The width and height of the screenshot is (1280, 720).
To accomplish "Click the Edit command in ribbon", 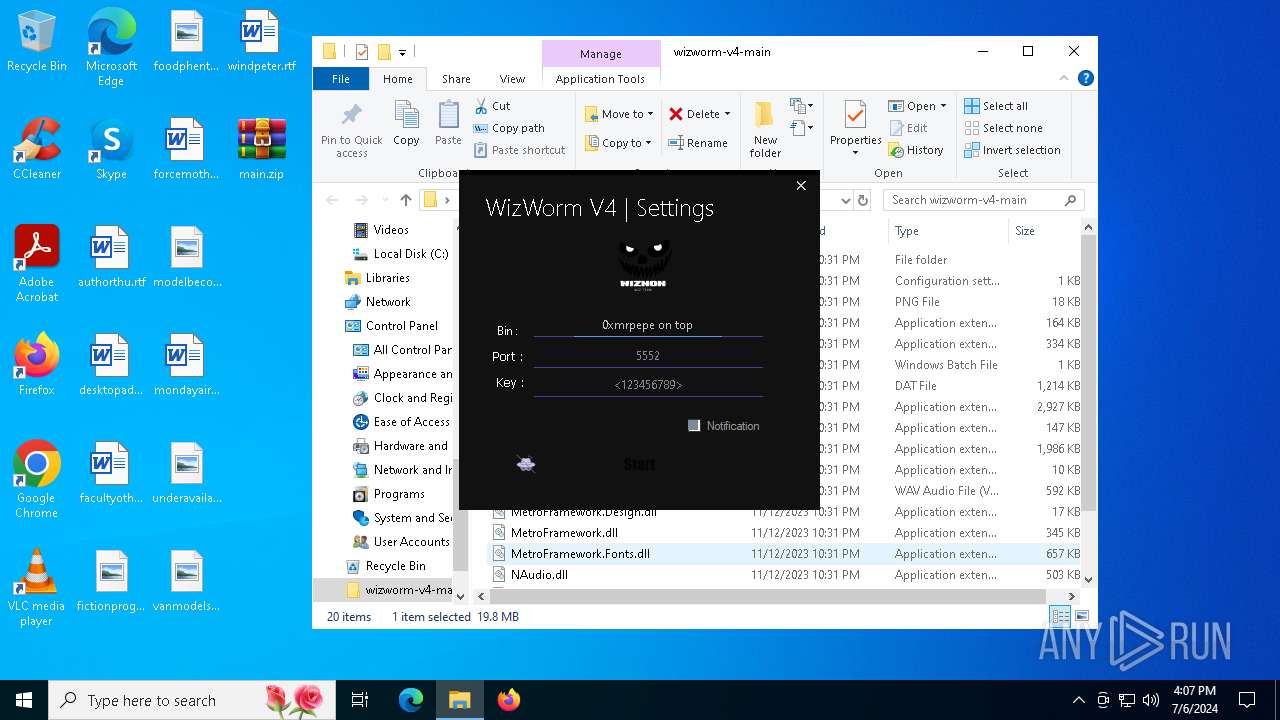I will coord(908,128).
